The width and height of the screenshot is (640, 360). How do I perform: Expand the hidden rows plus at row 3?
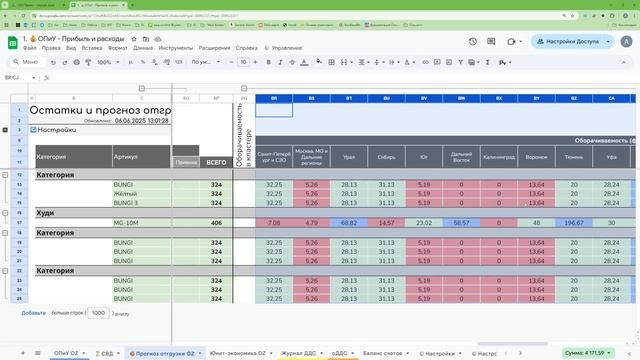(x=5, y=130)
